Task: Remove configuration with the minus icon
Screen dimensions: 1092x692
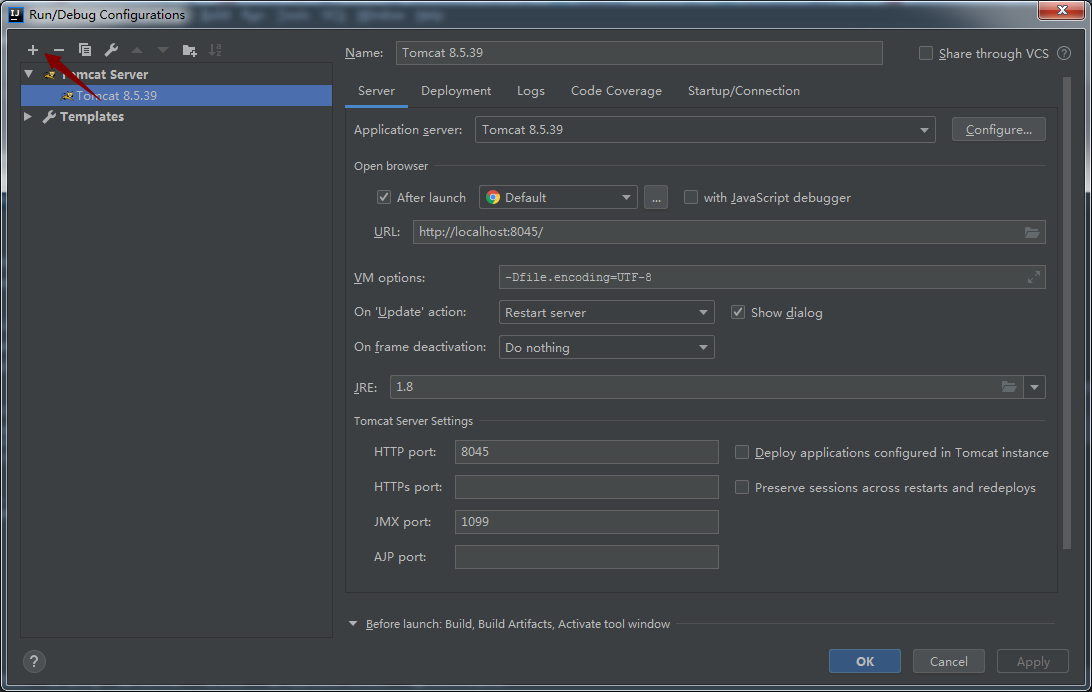Action: click(58, 49)
